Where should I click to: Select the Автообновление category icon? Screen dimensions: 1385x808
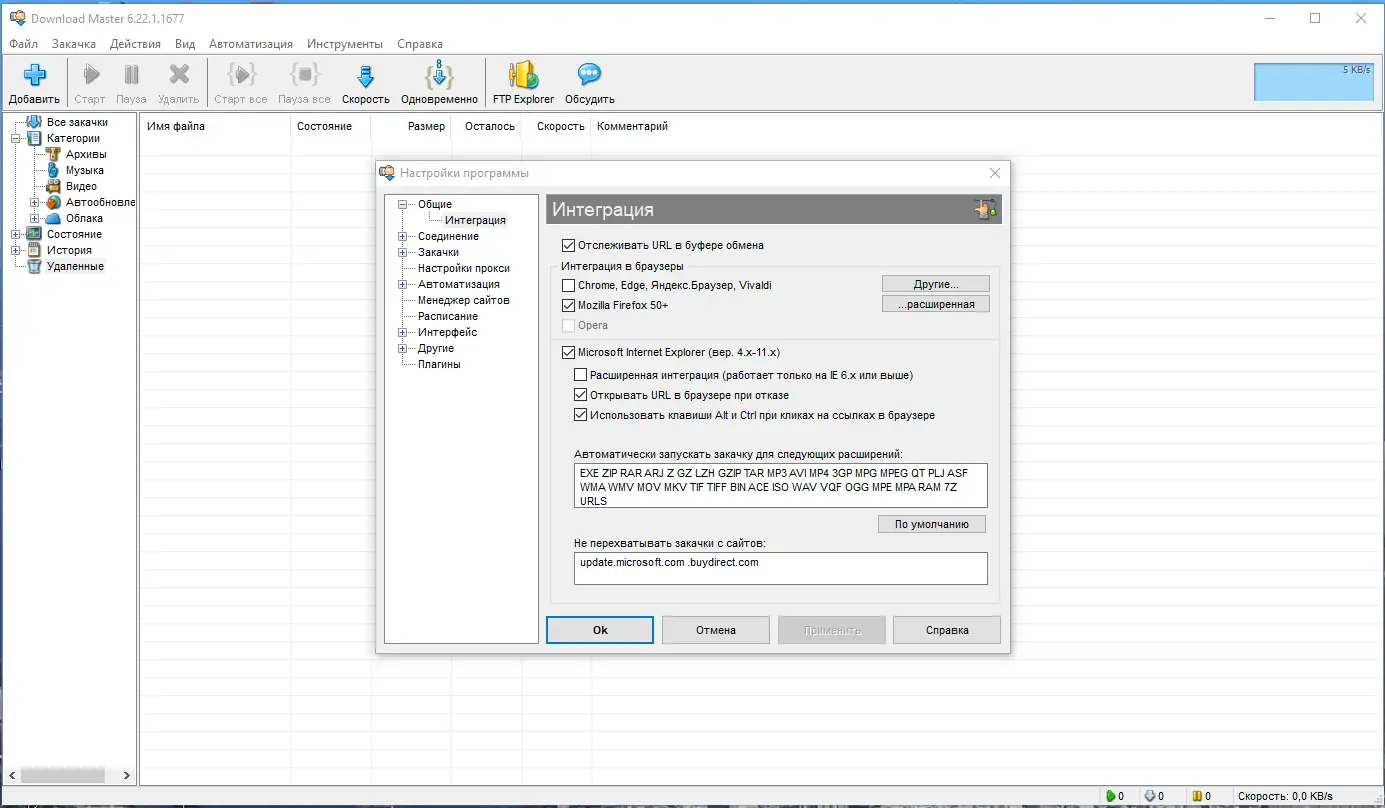(54, 202)
